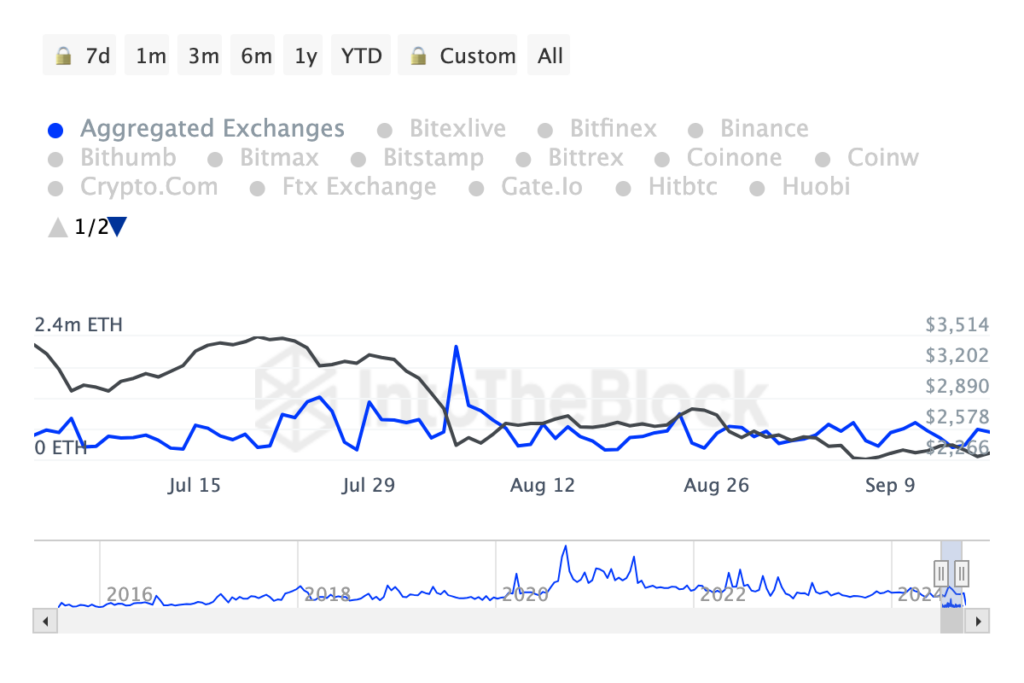
Task: Click the 2016 navigator year label
Action: point(129,594)
